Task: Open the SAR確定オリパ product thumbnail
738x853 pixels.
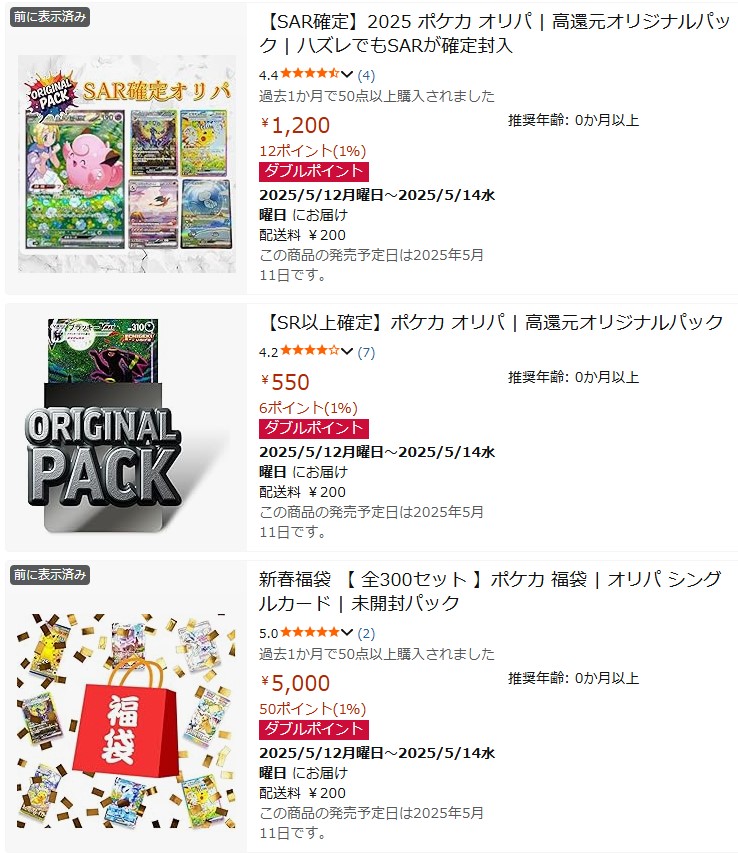Action: click(127, 163)
